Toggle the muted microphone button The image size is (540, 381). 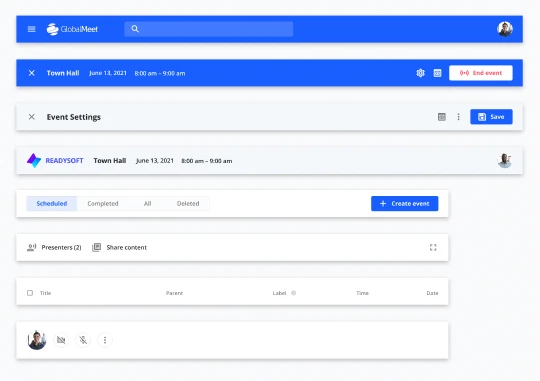(83, 340)
